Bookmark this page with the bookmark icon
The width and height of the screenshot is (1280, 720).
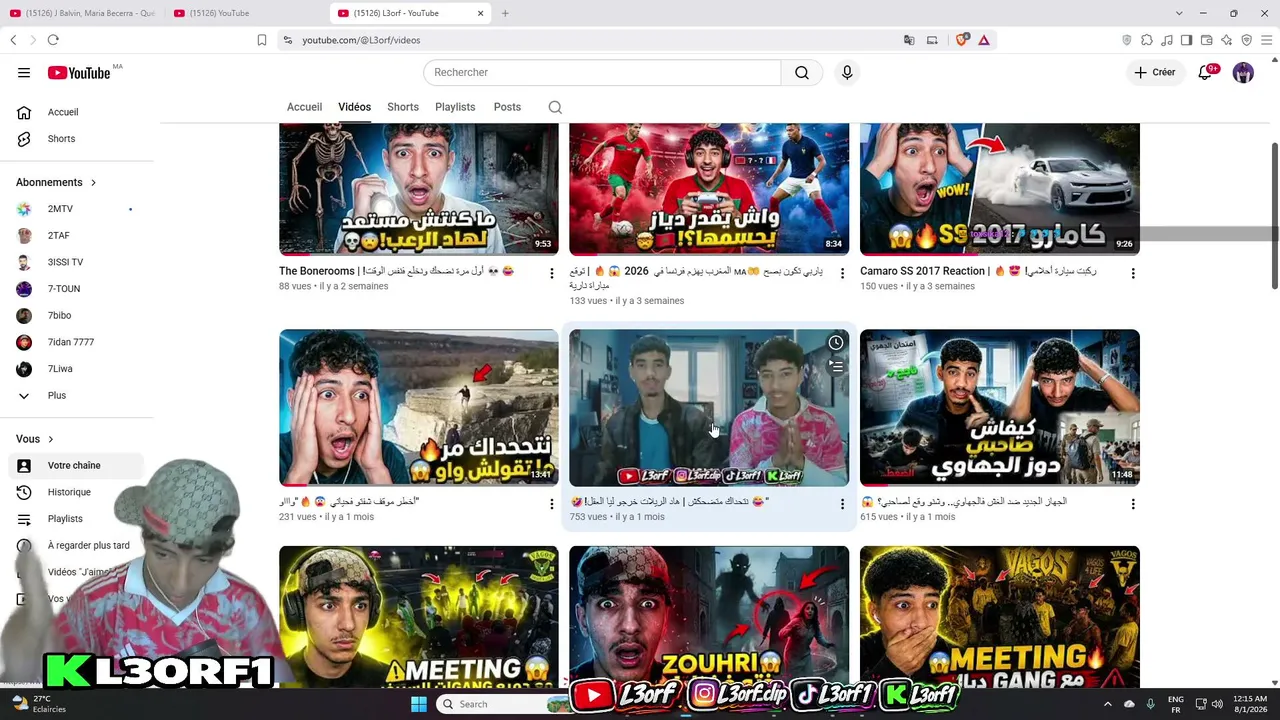pyautogui.click(x=262, y=40)
